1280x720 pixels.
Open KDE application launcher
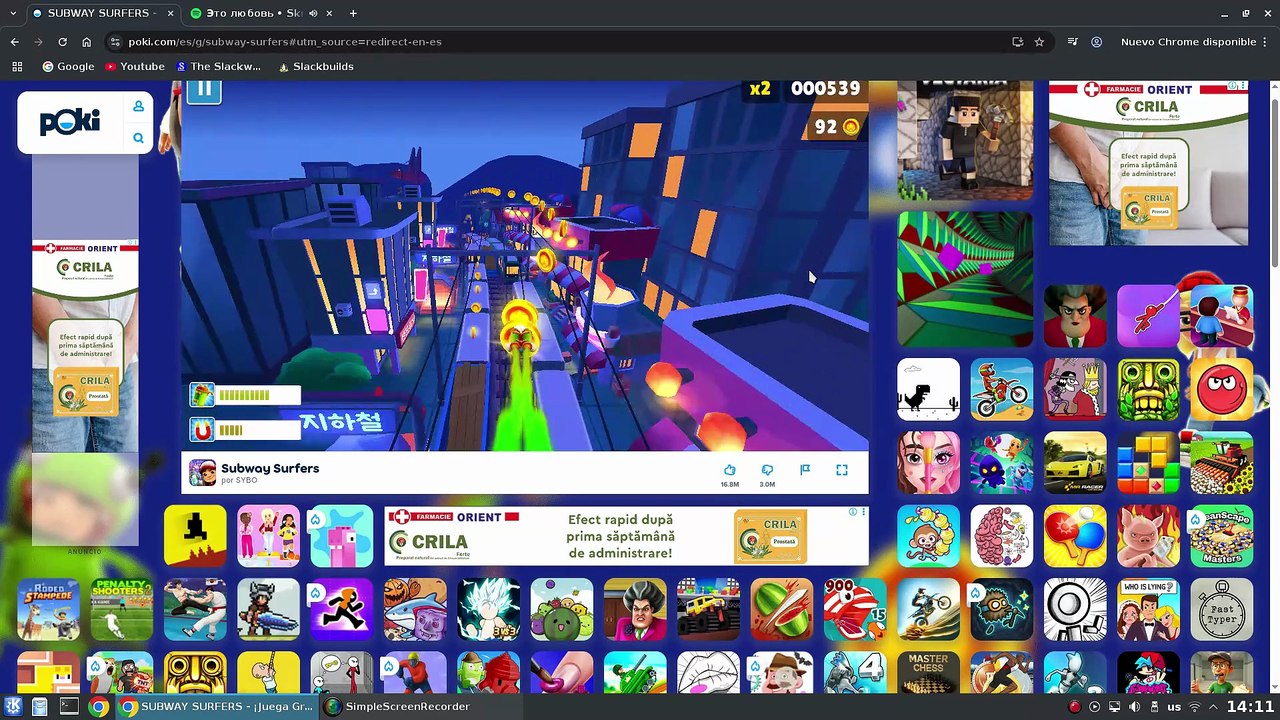(x=12, y=707)
